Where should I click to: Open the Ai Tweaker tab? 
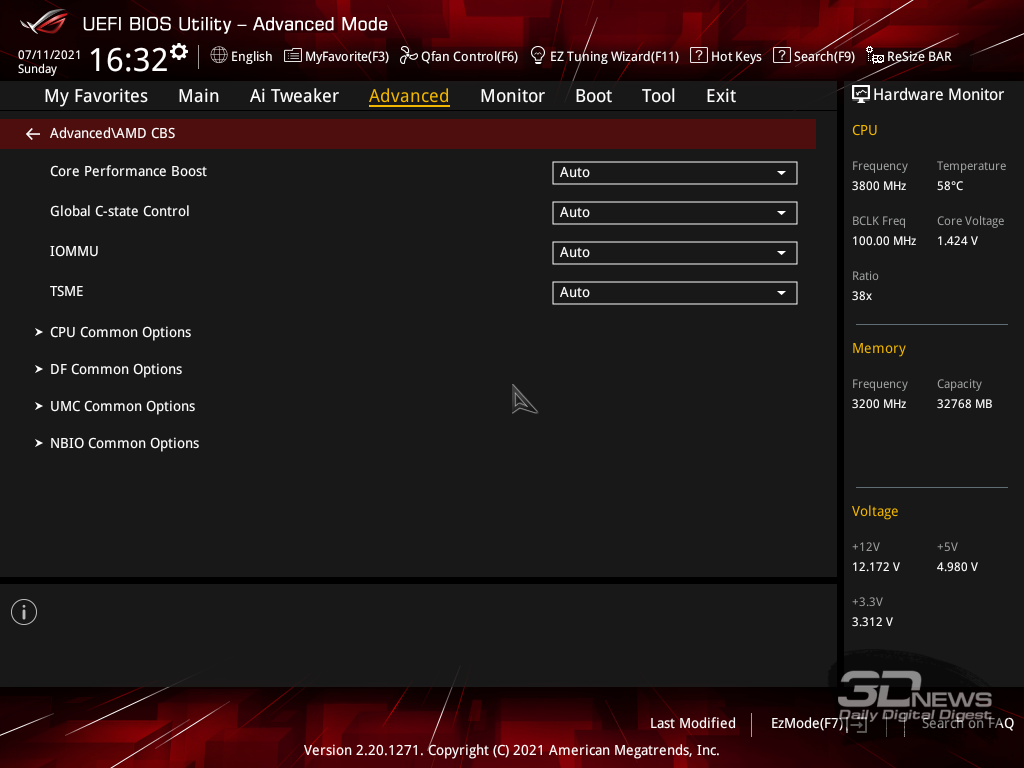click(294, 96)
